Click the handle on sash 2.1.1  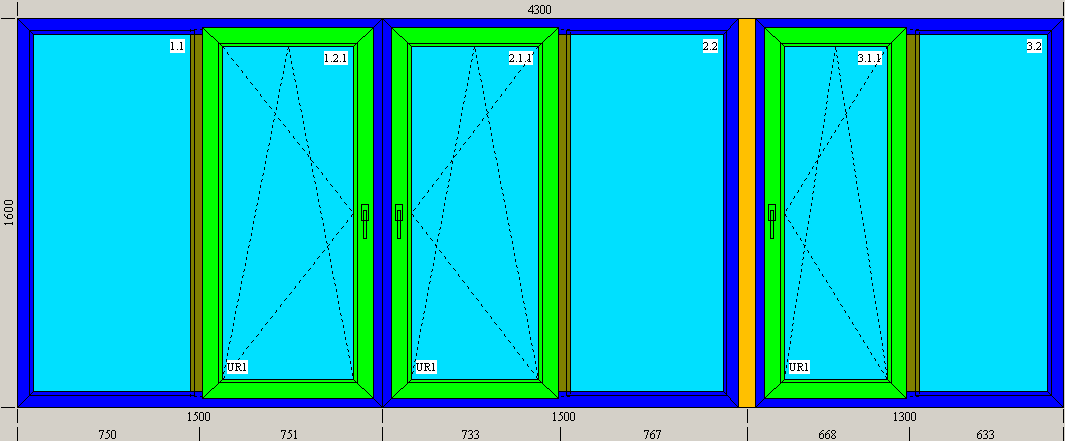pos(398,221)
